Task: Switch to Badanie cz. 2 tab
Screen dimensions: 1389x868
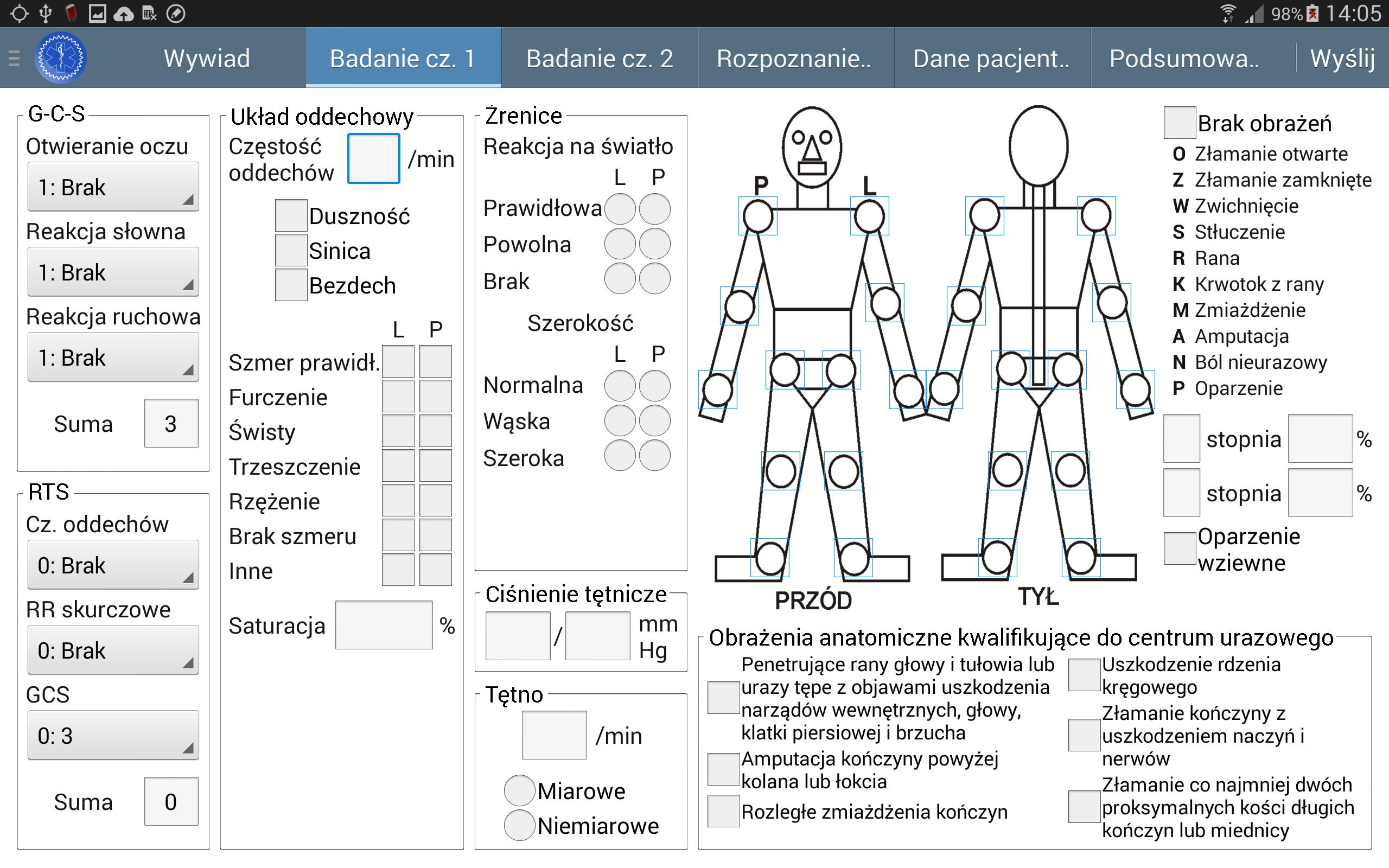Action: tap(600, 58)
